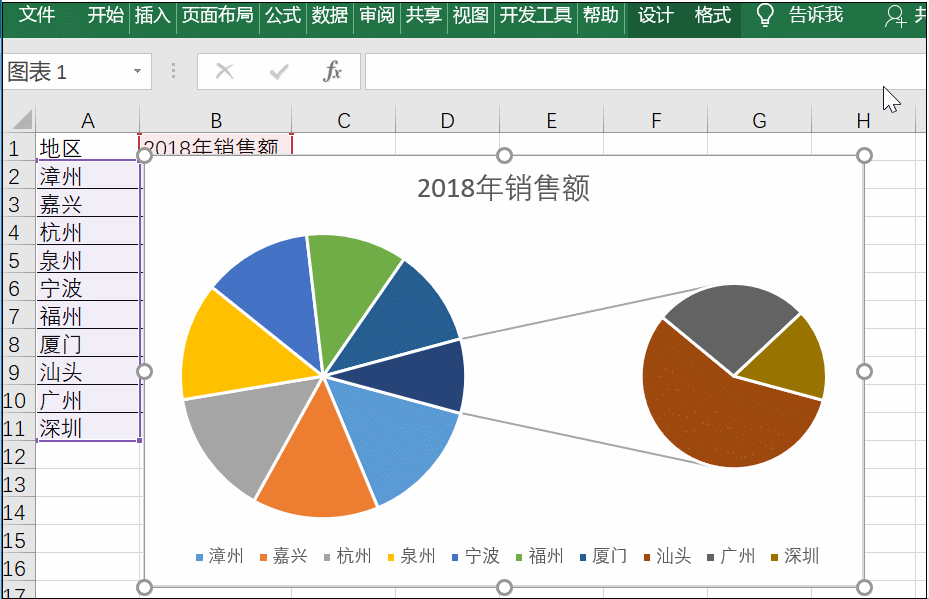Select column B by clicking its header
Image resolution: width=929 pixels, height=599 pixels.
click(x=216, y=119)
